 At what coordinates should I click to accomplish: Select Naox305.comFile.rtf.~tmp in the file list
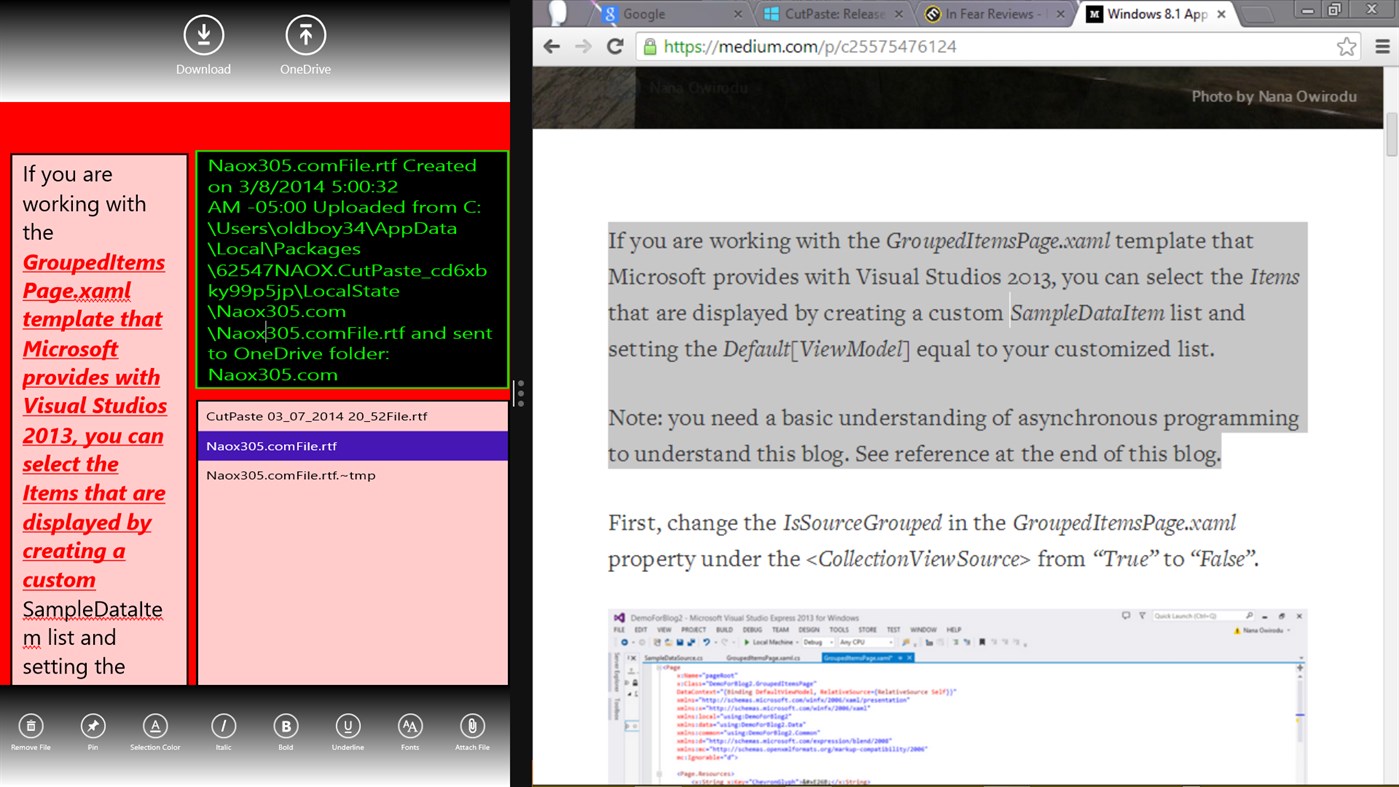click(353, 475)
